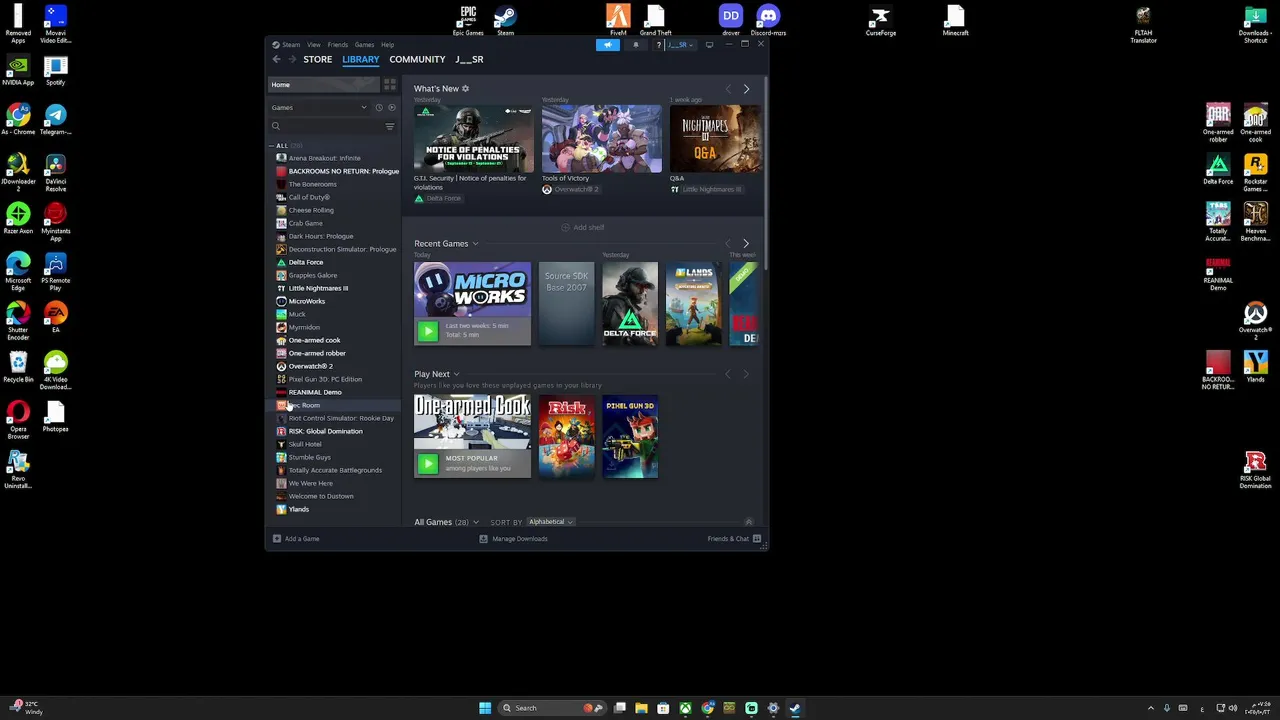Open File Explorer from the taskbar
This screenshot has width=1280, height=720.
641,708
